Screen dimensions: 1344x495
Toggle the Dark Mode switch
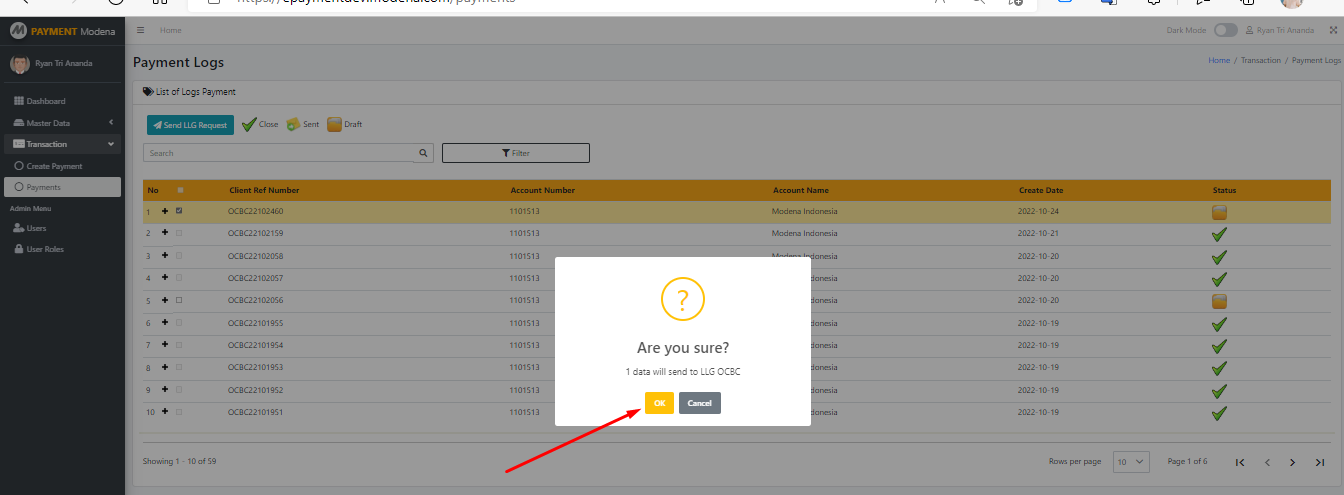[1225, 31]
